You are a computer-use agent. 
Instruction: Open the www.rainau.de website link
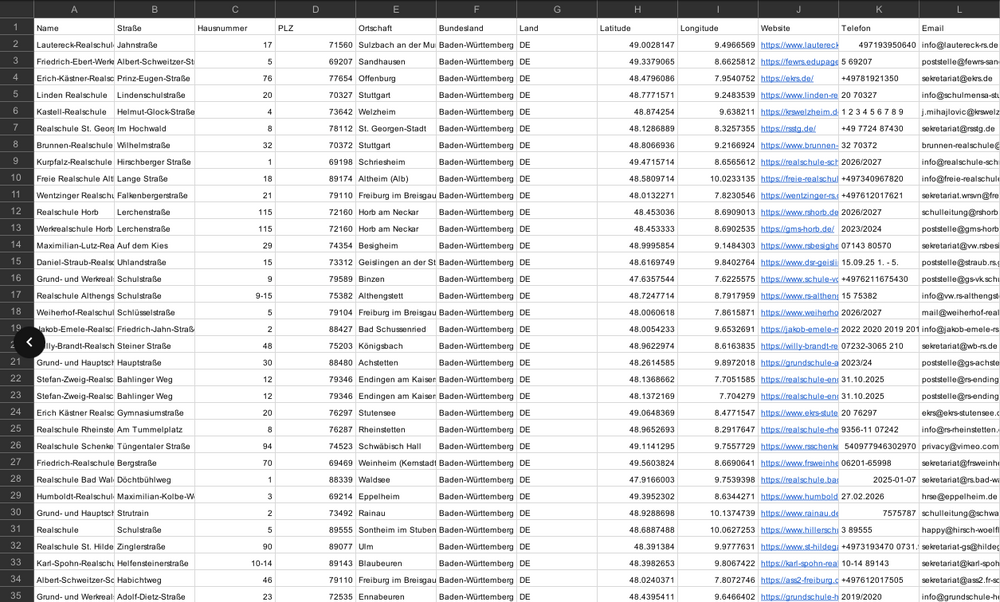(x=799, y=513)
